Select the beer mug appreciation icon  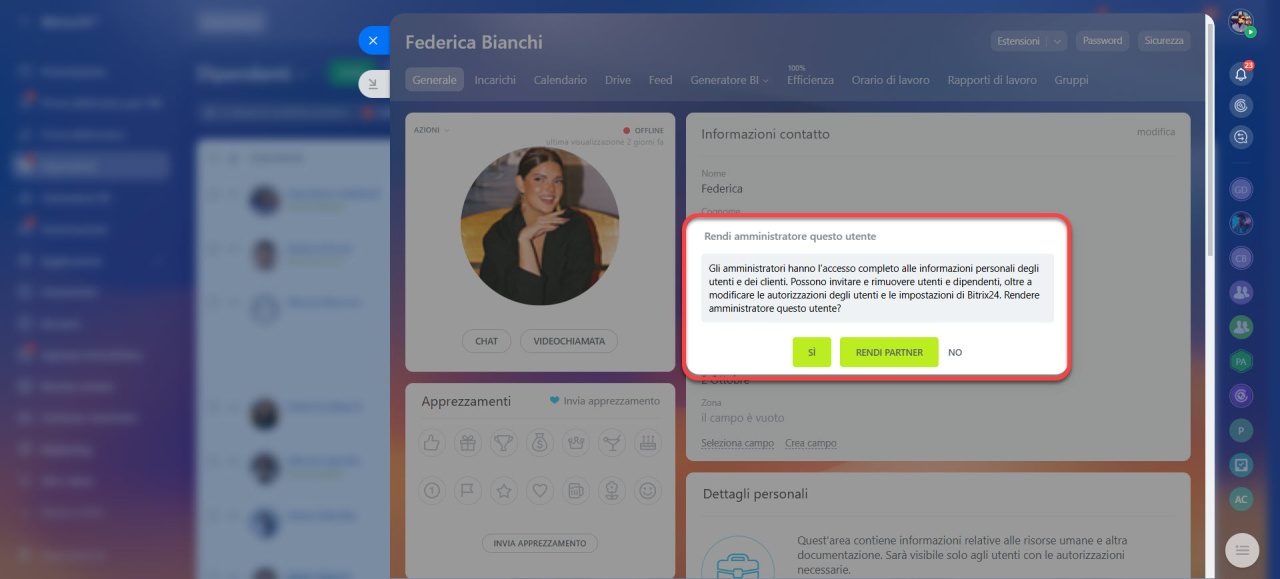point(575,490)
